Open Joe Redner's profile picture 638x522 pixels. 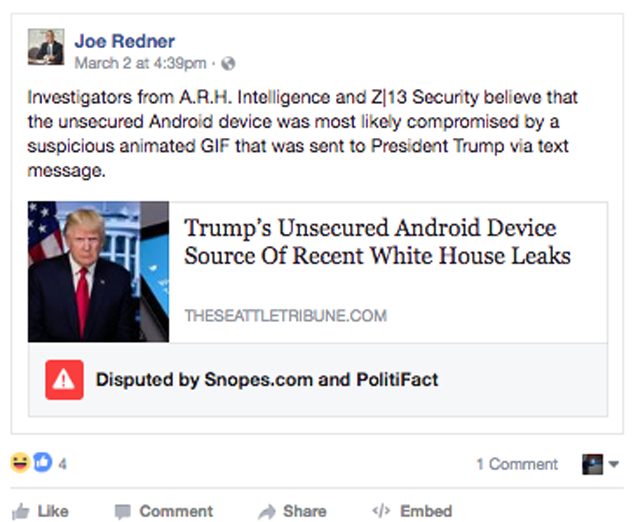46,47
